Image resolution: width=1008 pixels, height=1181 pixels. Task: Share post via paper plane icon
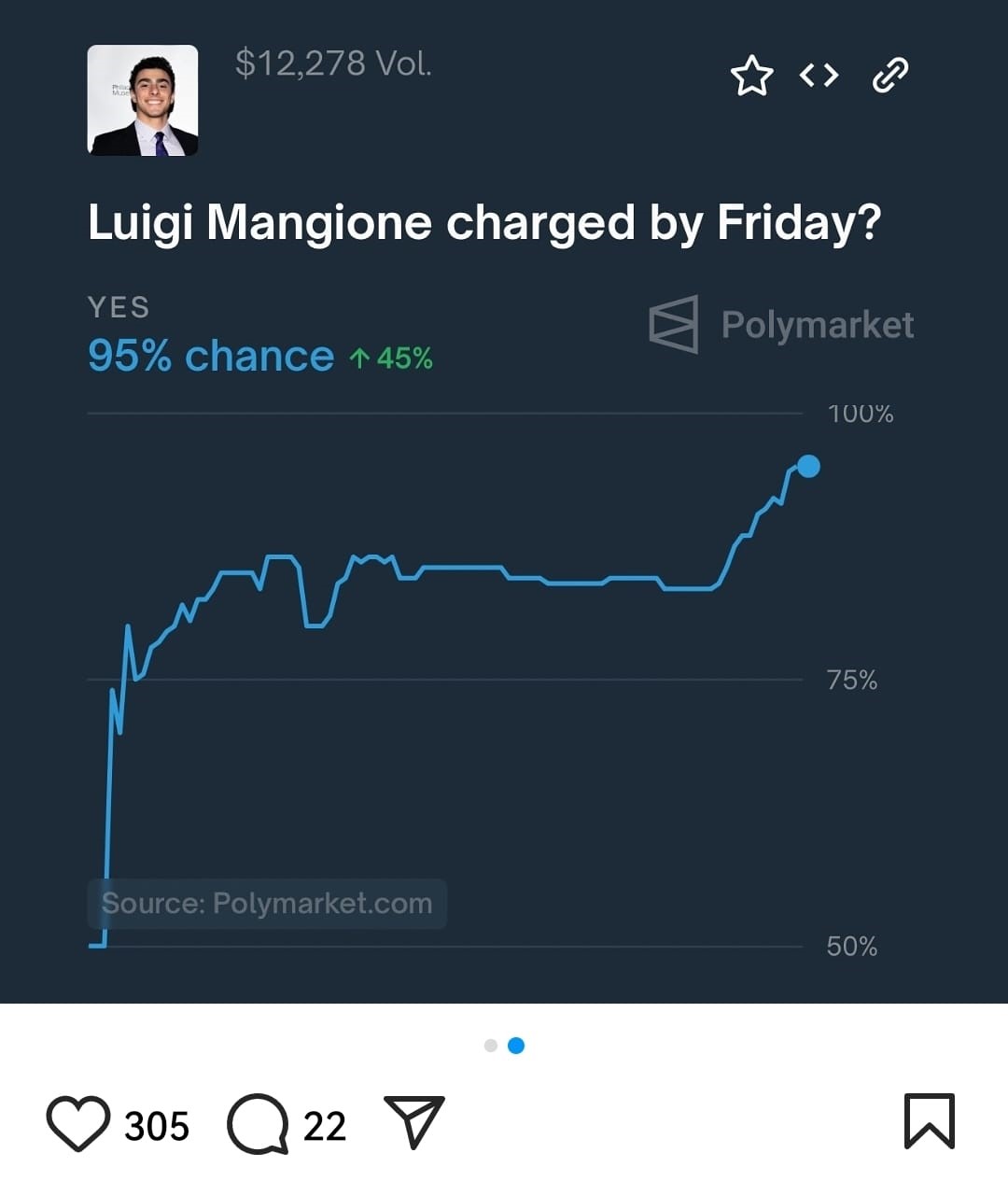coord(413,1121)
